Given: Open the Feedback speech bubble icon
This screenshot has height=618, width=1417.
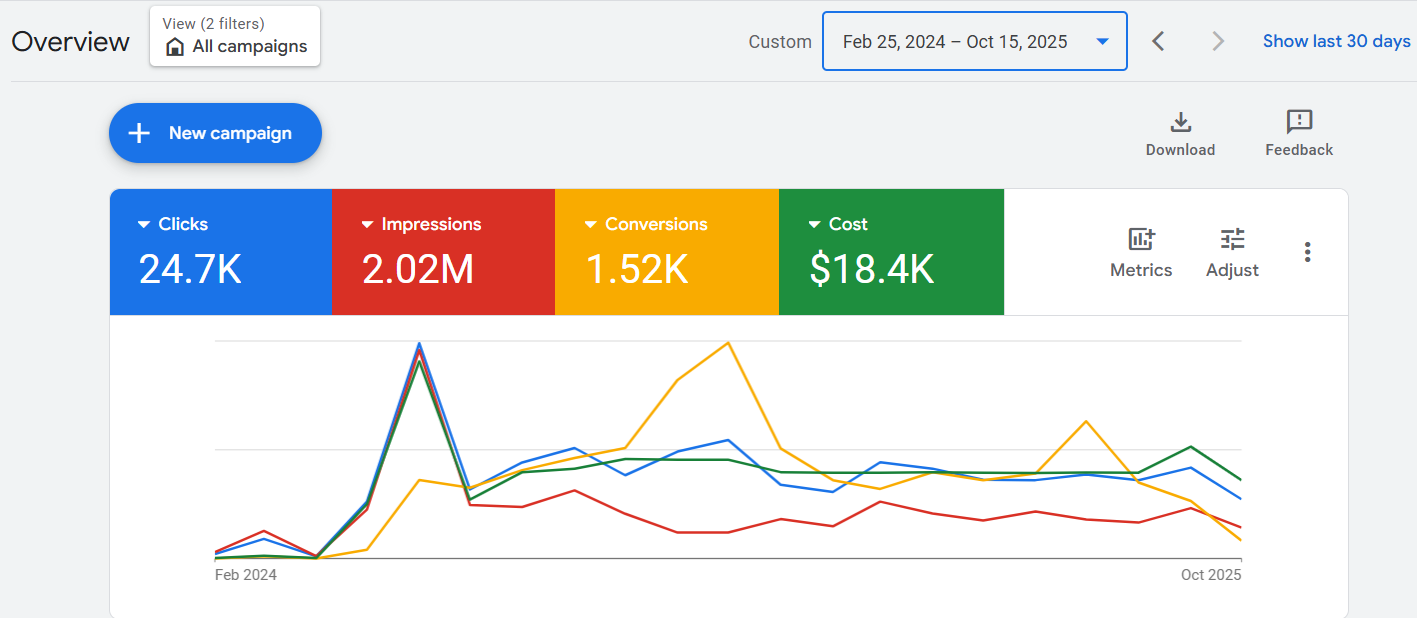Looking at the screenshot, I should point(1299,122).
